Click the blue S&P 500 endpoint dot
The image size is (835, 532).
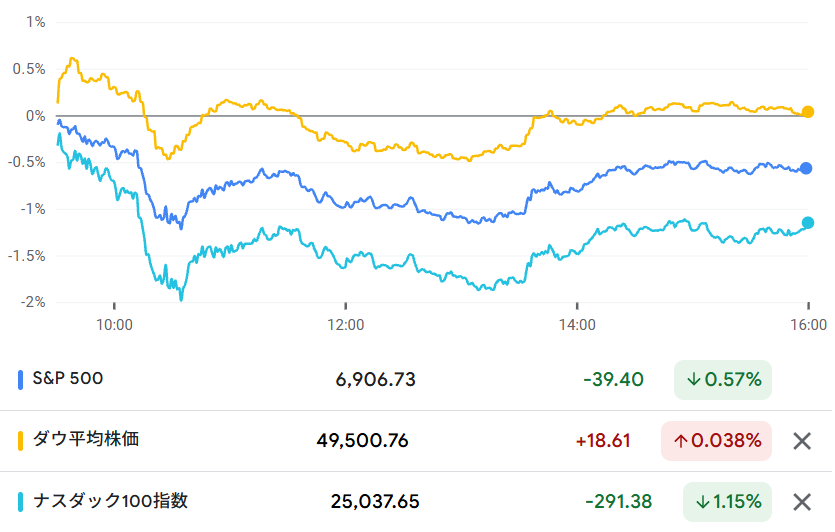pyautogui.click(x=807, y=168)
